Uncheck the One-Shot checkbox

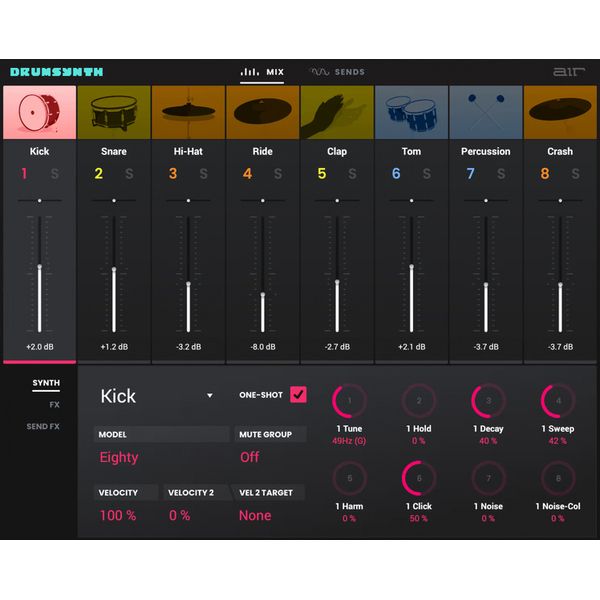pos(298,395)
